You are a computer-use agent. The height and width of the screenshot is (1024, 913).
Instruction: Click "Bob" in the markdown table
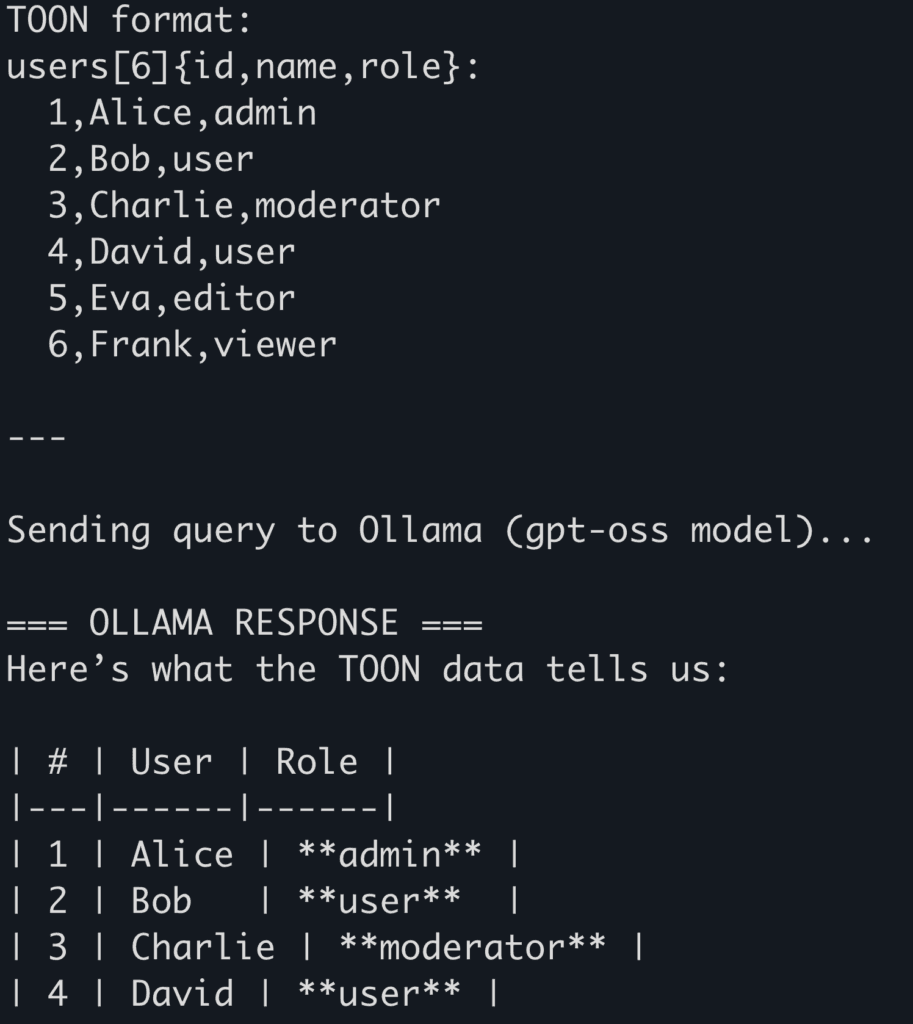coord(161,901)
